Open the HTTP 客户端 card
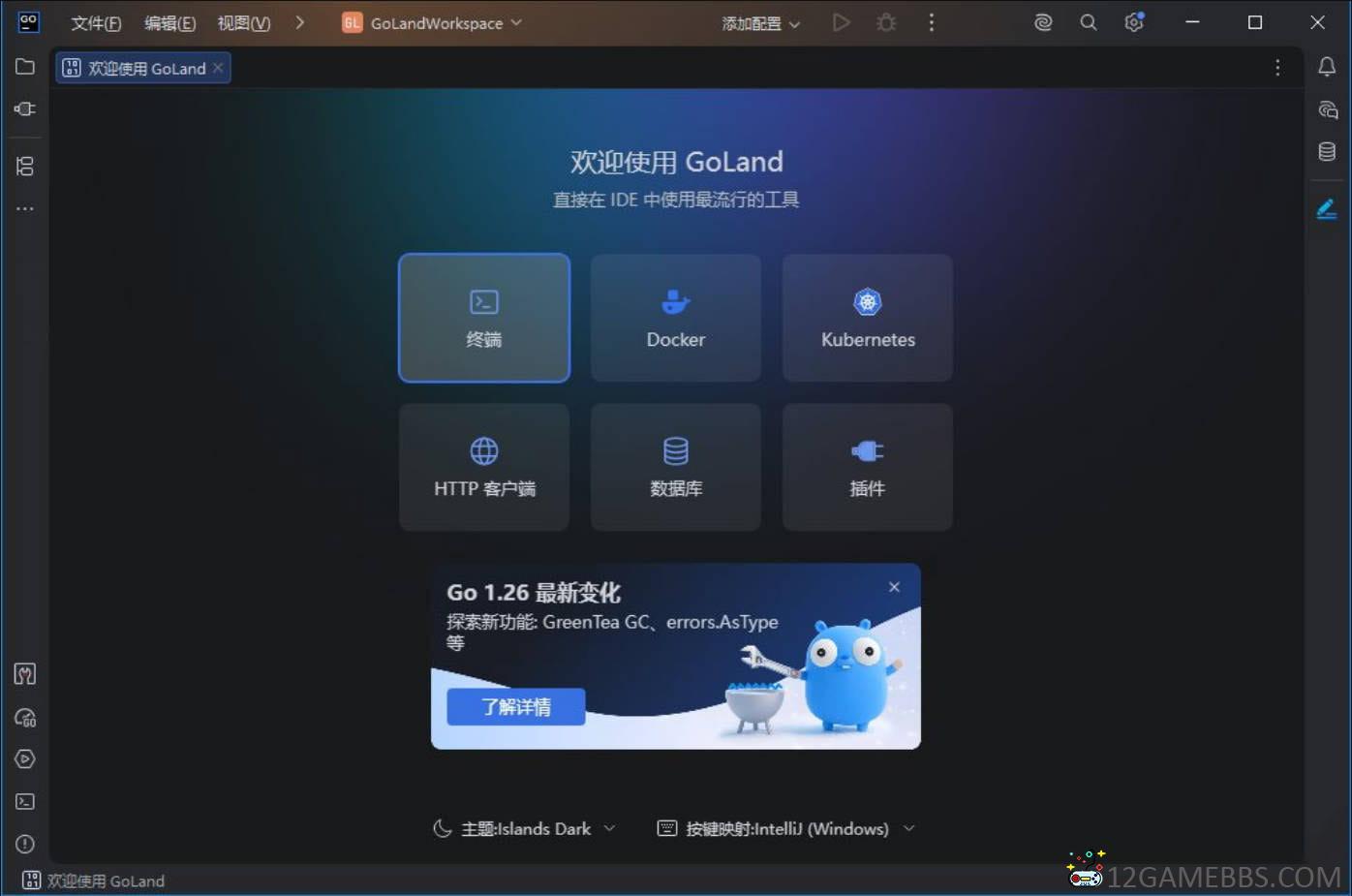1352x896 pixels. tap(484, 467)
